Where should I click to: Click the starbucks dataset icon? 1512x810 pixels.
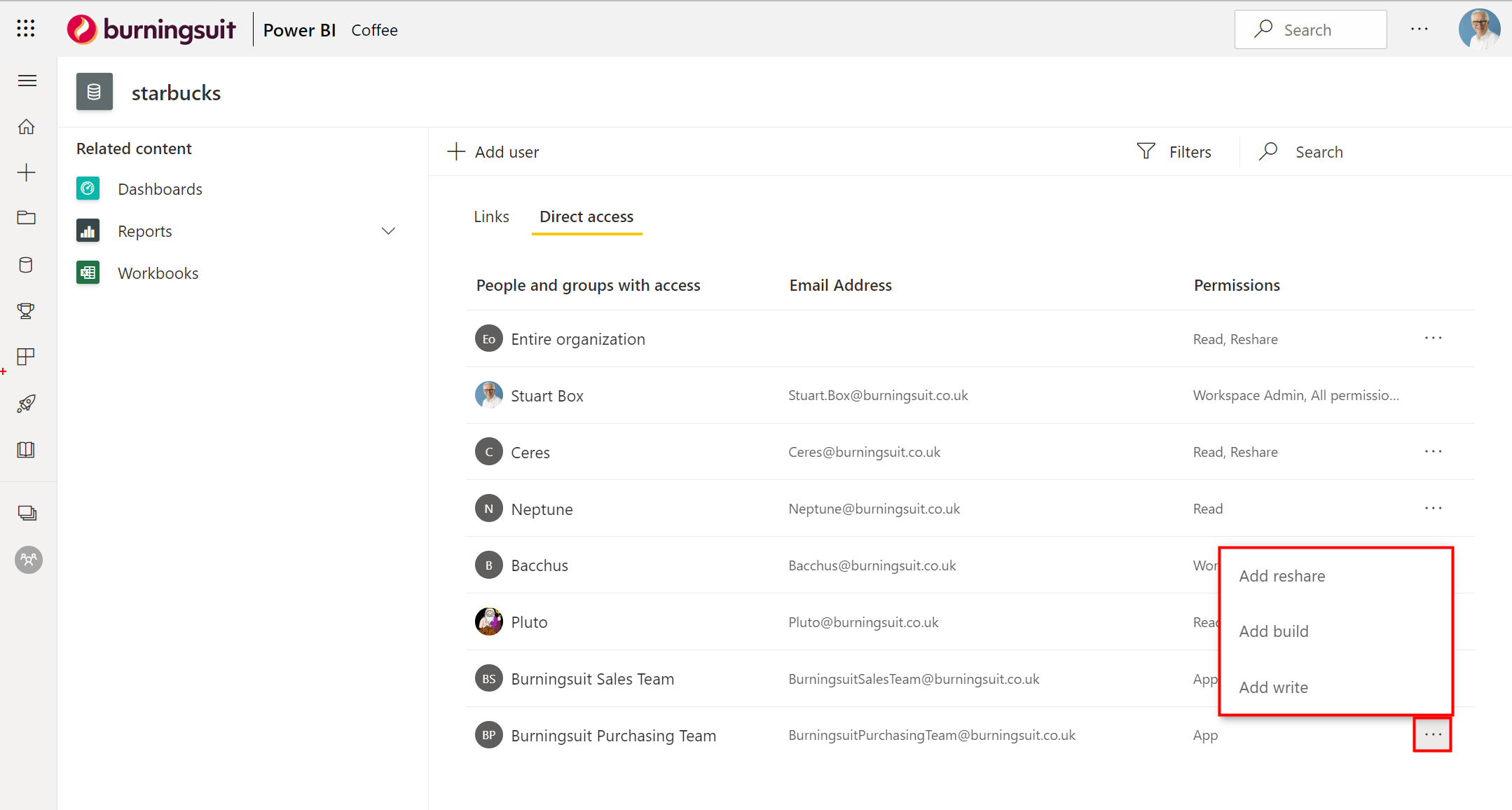[x=95, y=92]
